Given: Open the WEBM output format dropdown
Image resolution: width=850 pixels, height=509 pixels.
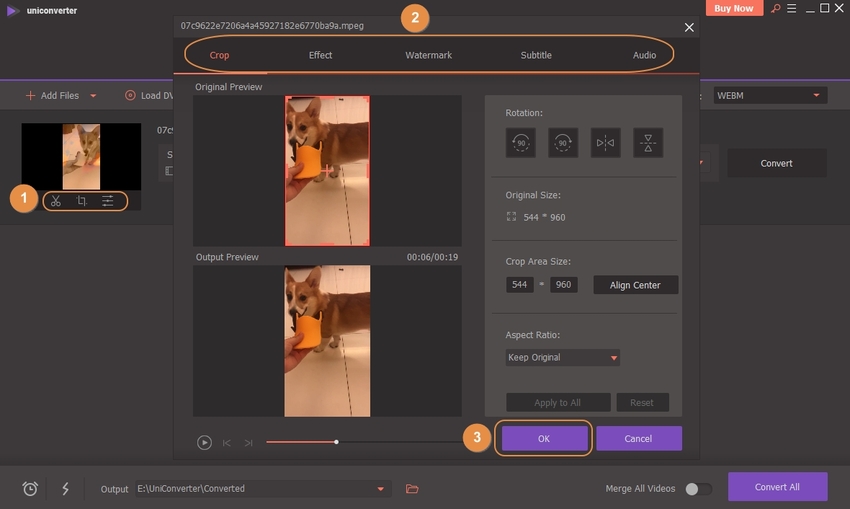Looking at the screenshot, I should point(770,95).
